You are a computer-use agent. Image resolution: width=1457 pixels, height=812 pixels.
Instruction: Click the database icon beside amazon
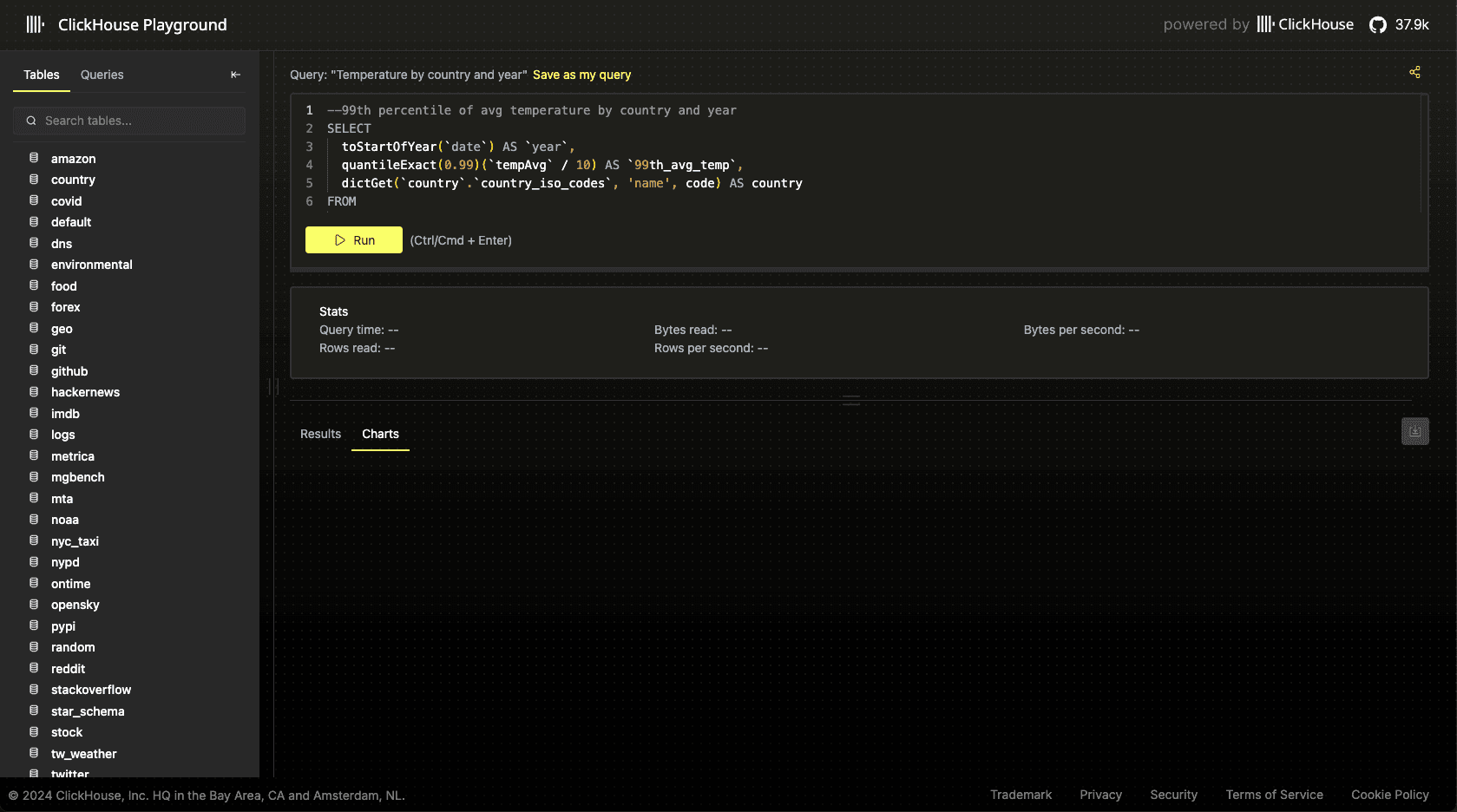(x=34, y=158)
